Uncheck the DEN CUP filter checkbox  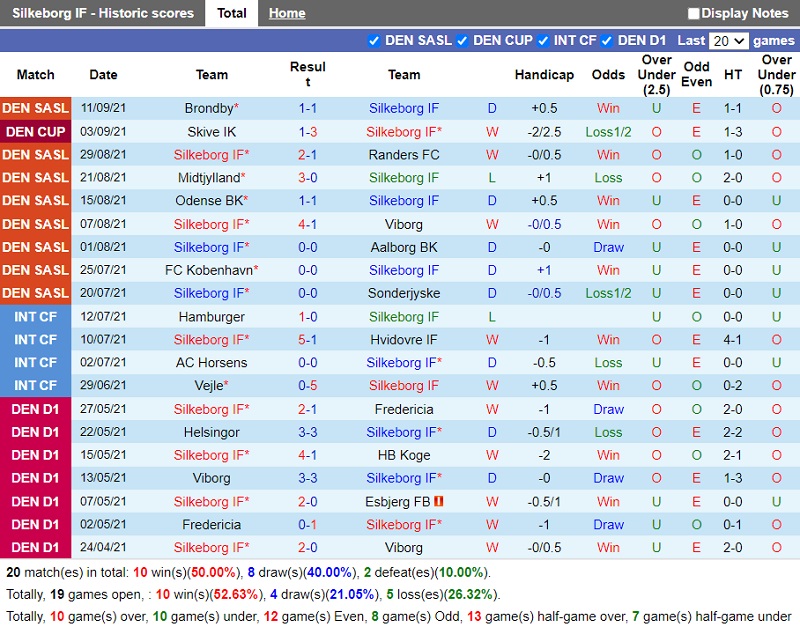(x=462, y=41)
